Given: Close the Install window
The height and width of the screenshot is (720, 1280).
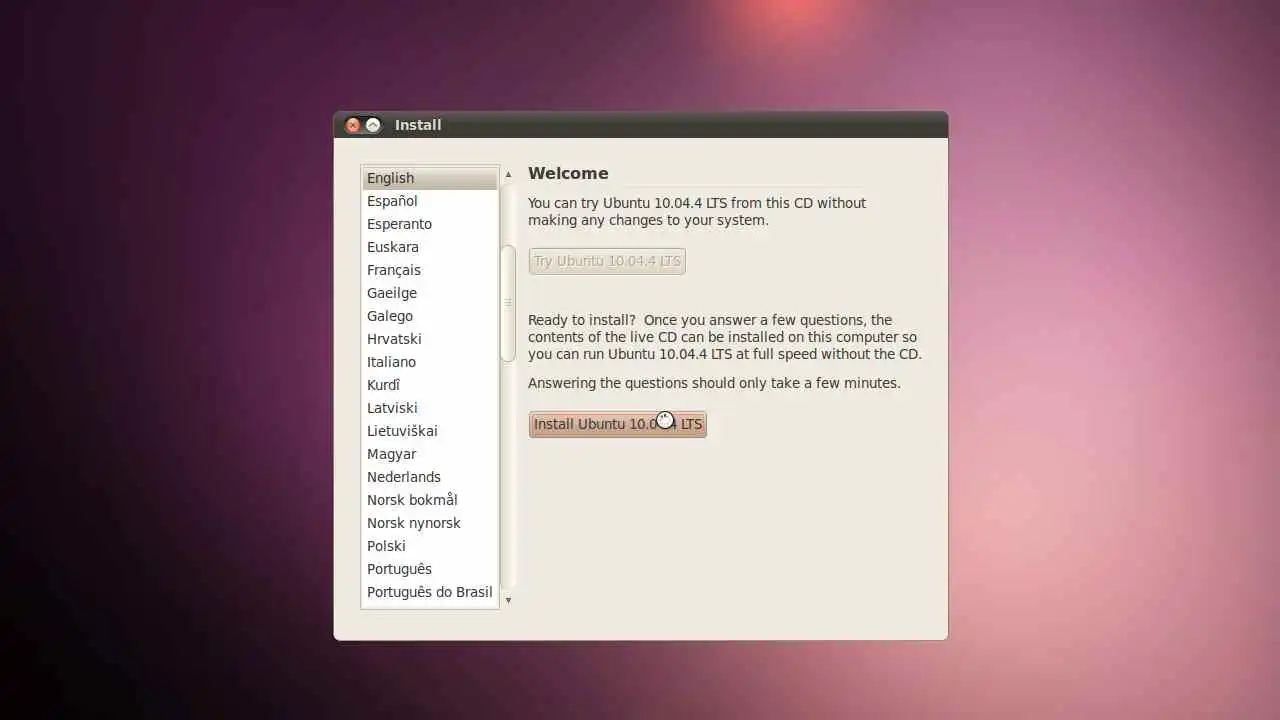Looking at the screenshot, I should (353, 125).
